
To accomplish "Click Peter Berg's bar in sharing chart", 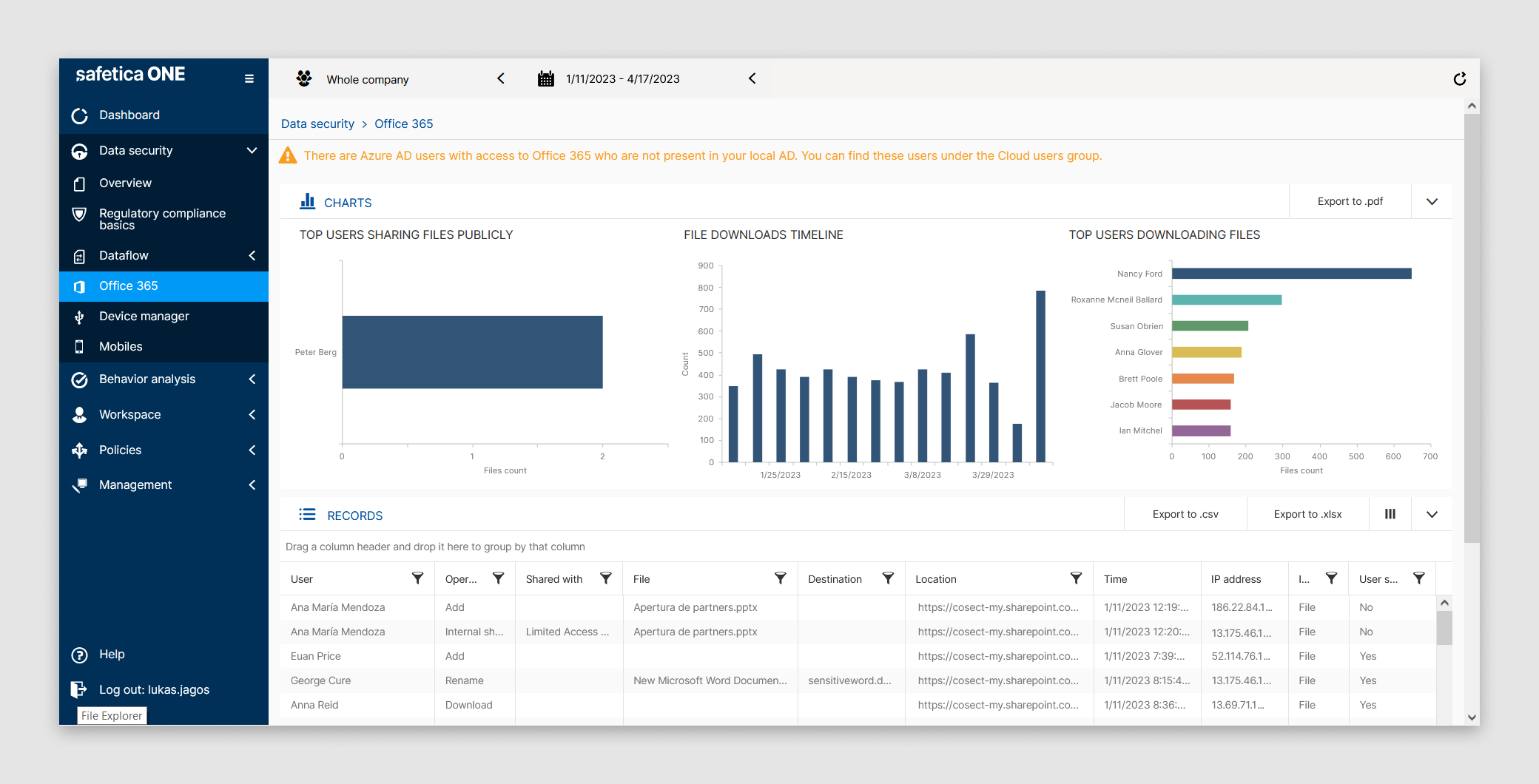I will tap(472, 352).
